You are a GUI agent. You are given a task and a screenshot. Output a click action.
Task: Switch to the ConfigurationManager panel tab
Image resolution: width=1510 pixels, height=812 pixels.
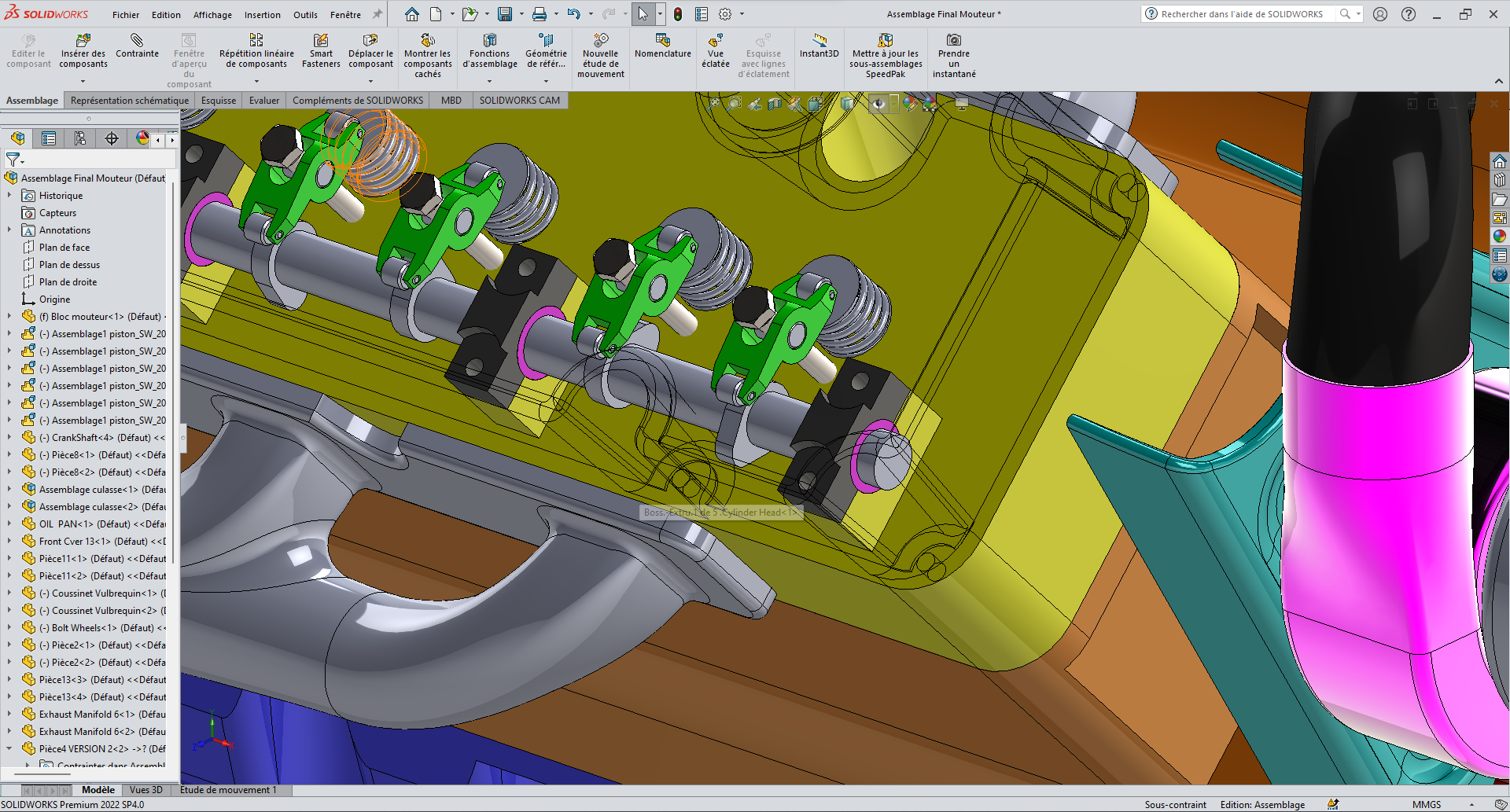click(80, 139)
